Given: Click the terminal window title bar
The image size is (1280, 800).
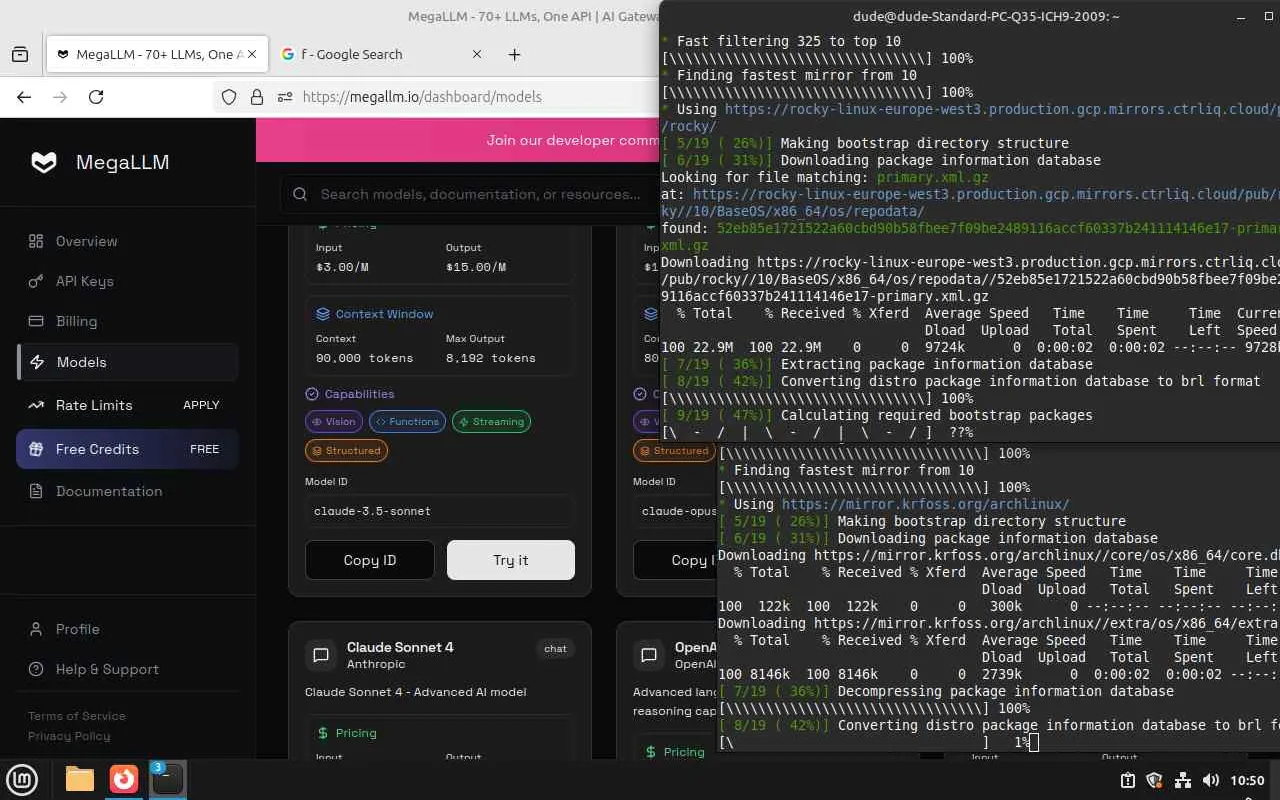Looking at the screenshot, I should coord(970,16).
